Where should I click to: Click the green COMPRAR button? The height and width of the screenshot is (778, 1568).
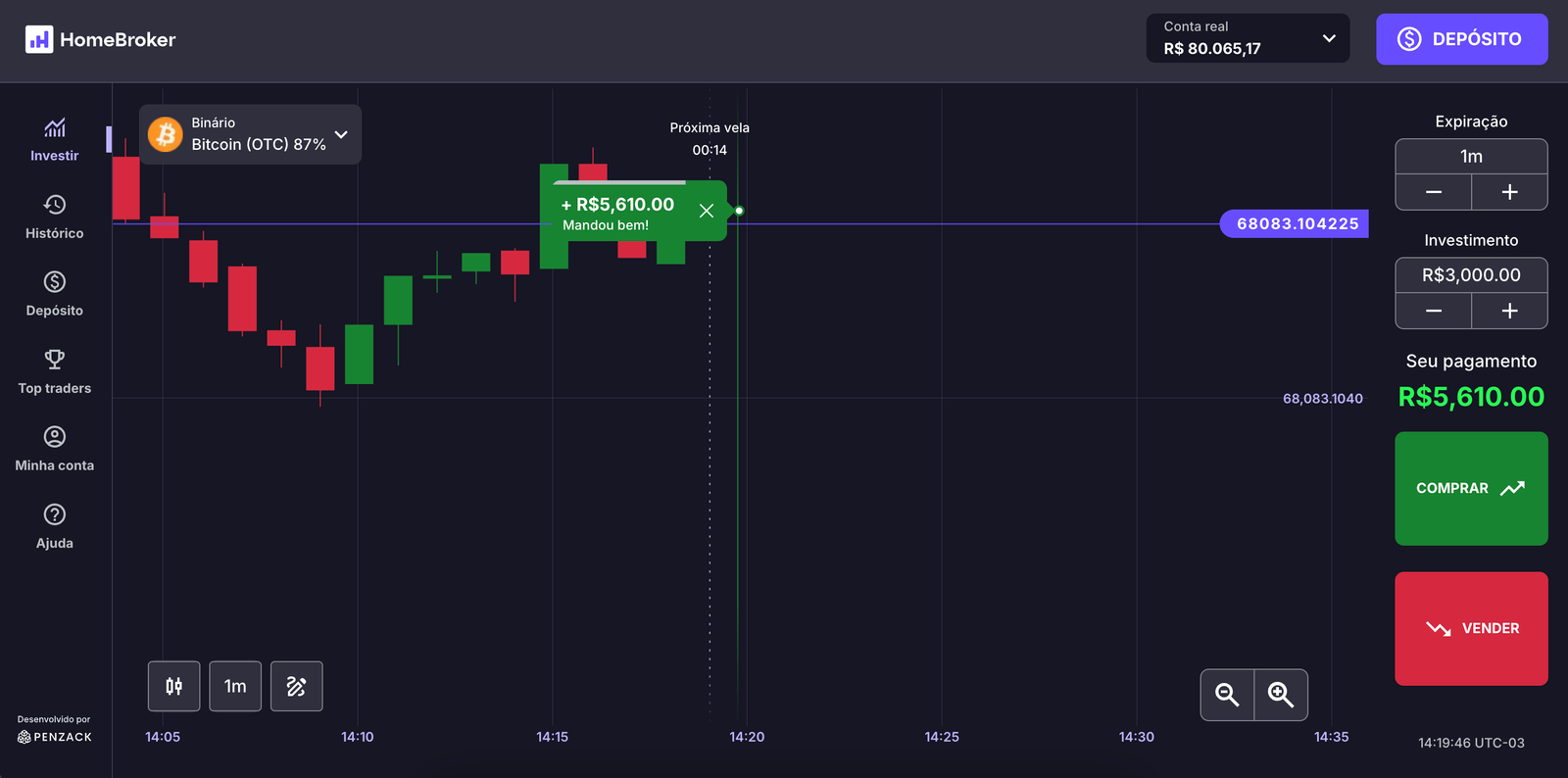point(1471,488)
